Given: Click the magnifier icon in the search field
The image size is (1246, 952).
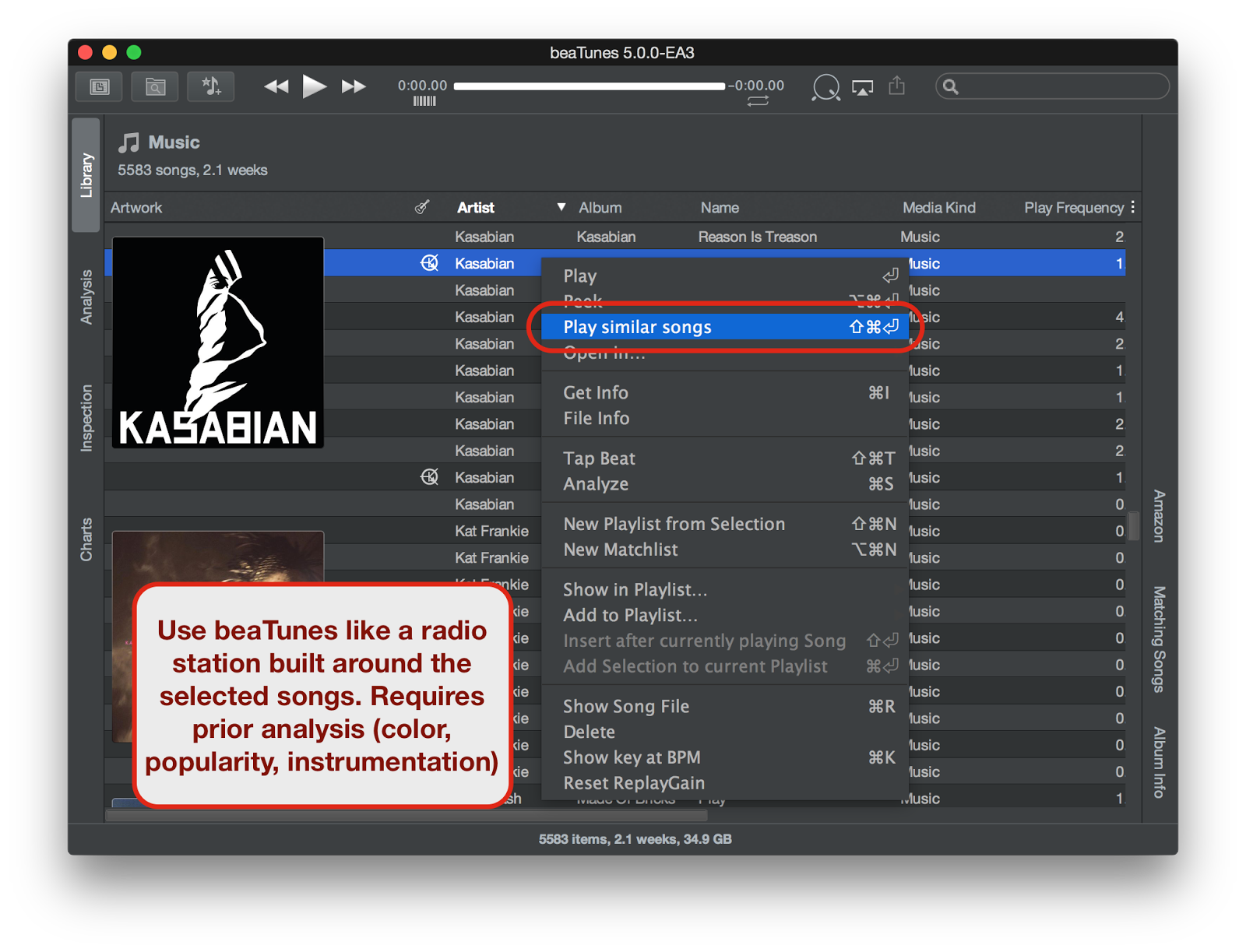Looking at the screenshot, I should [x=951, y=86].
